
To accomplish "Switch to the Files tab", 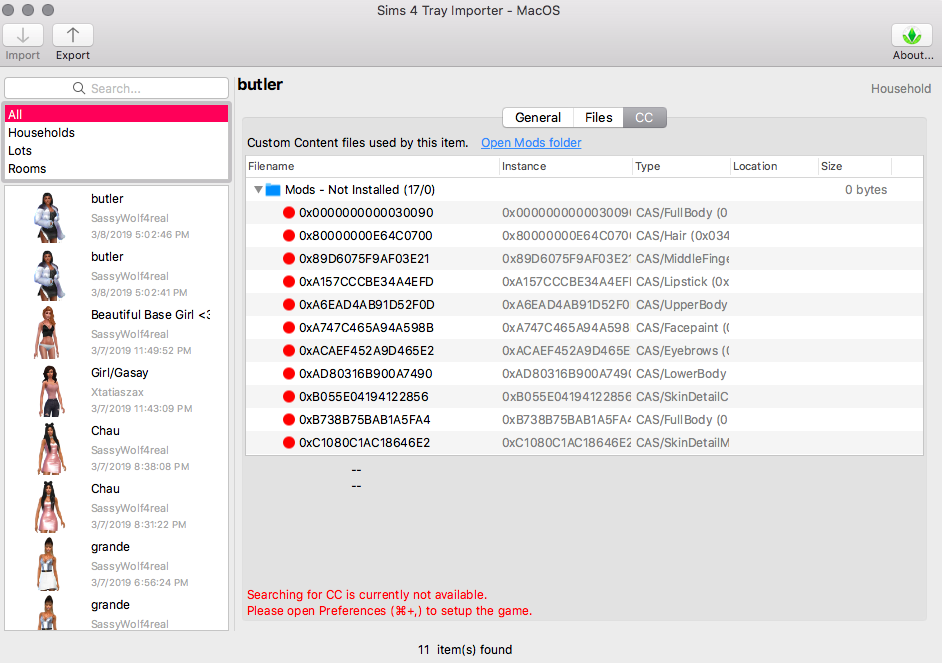I will pyautogui.click(x=598, y=118).
